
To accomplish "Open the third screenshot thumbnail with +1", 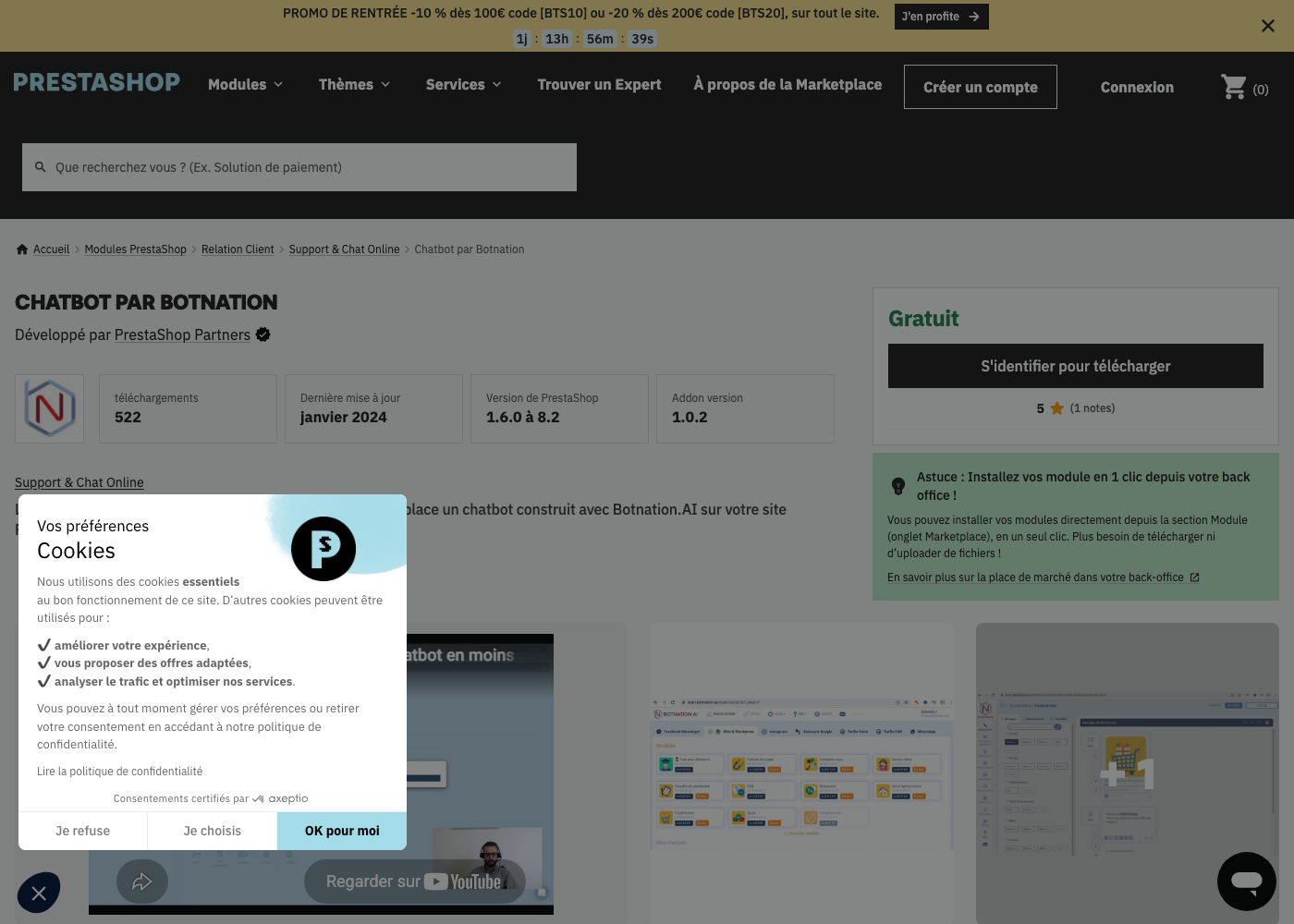I will point(1128,772).
